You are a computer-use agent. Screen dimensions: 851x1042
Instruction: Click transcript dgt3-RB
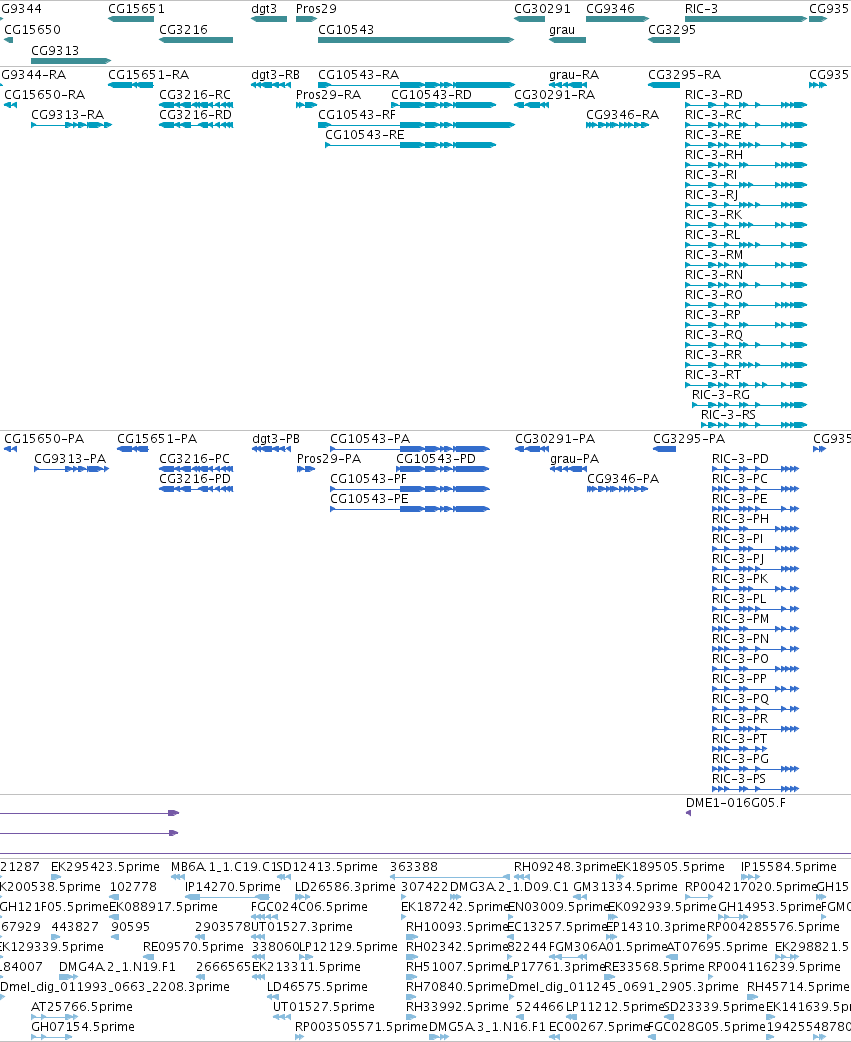(276, 75)
